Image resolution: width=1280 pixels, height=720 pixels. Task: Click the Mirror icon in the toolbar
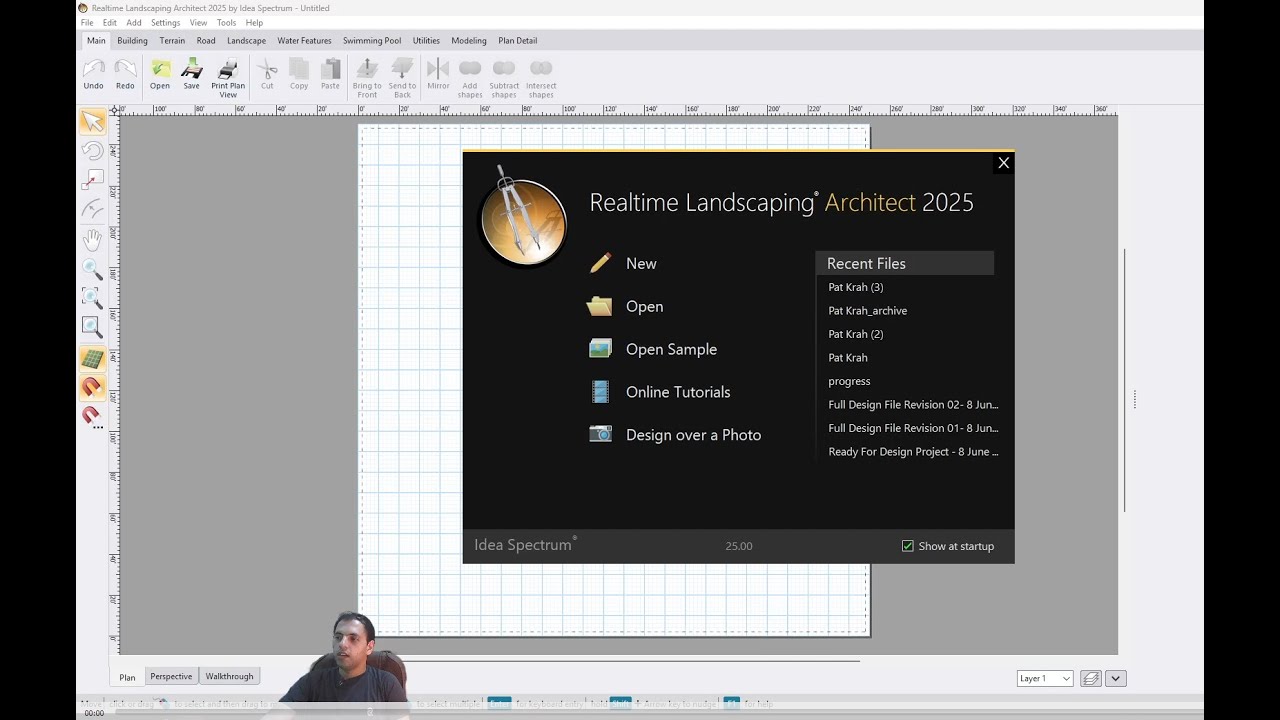438,68
